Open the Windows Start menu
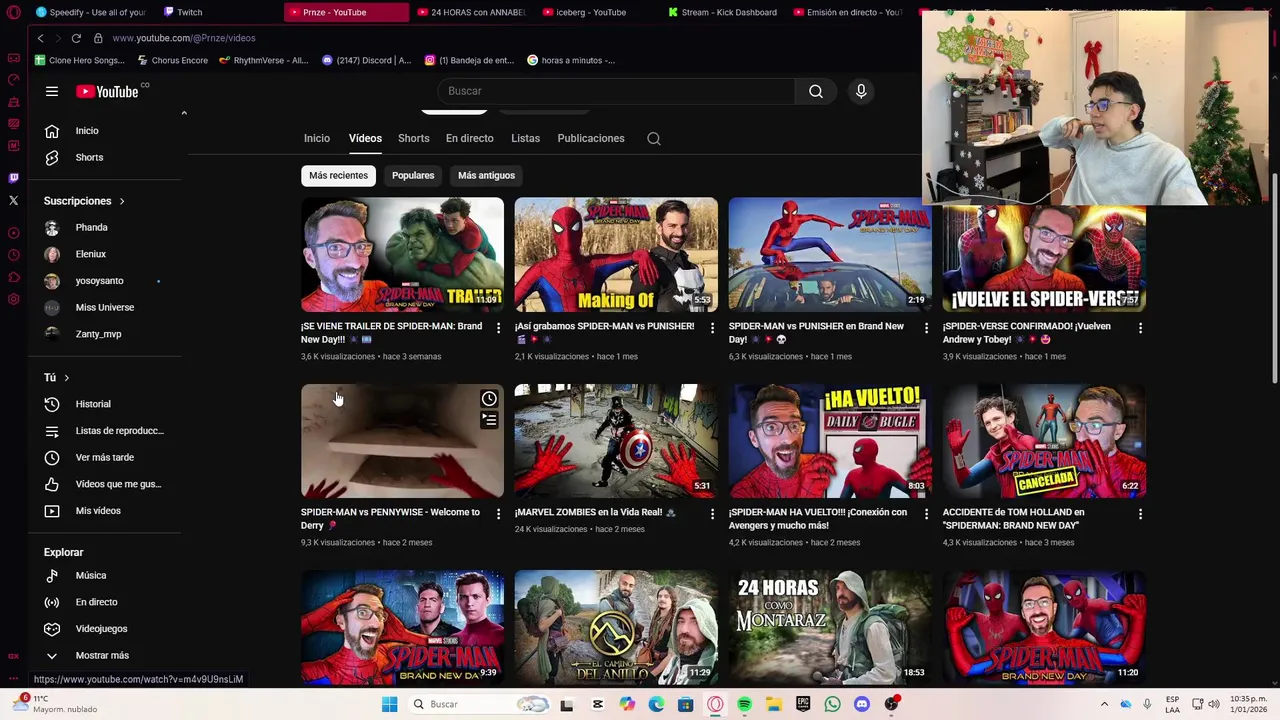This screenshot has height=720, width=1280. pyautogui.click(x=390, y=704)
